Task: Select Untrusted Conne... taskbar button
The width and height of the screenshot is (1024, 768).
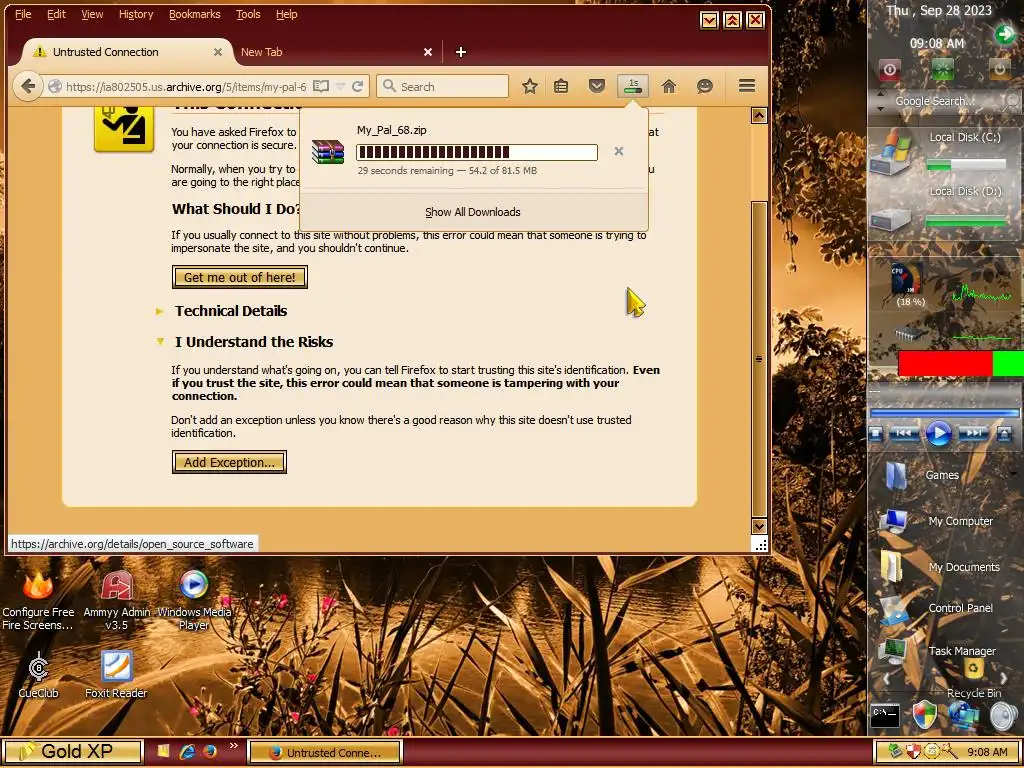Action: coord(325,752)
